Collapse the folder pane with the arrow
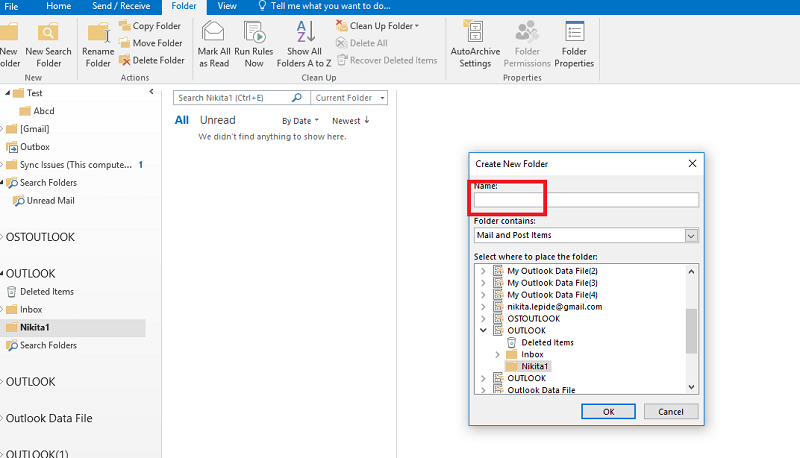The width and height of the screenshot is (800, 458). click(151, 92)
